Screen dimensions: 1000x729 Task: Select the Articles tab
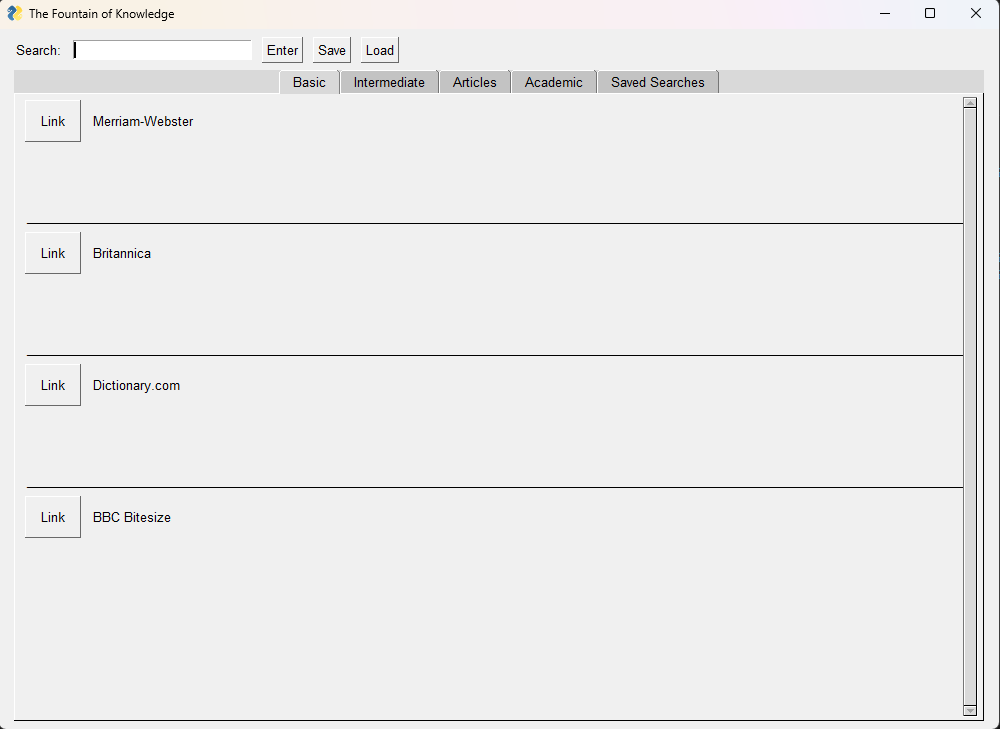coord(474,82)
